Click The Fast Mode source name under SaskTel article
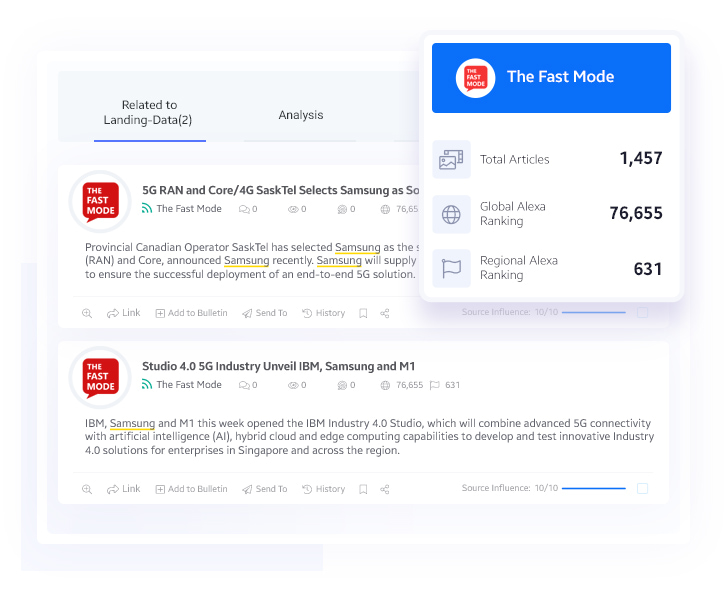 189,208
